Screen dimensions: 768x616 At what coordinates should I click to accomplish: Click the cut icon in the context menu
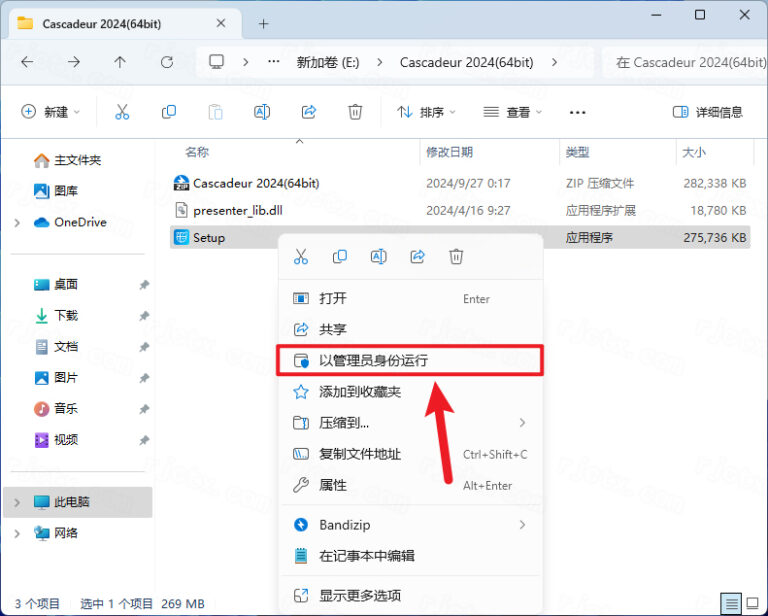301,257
